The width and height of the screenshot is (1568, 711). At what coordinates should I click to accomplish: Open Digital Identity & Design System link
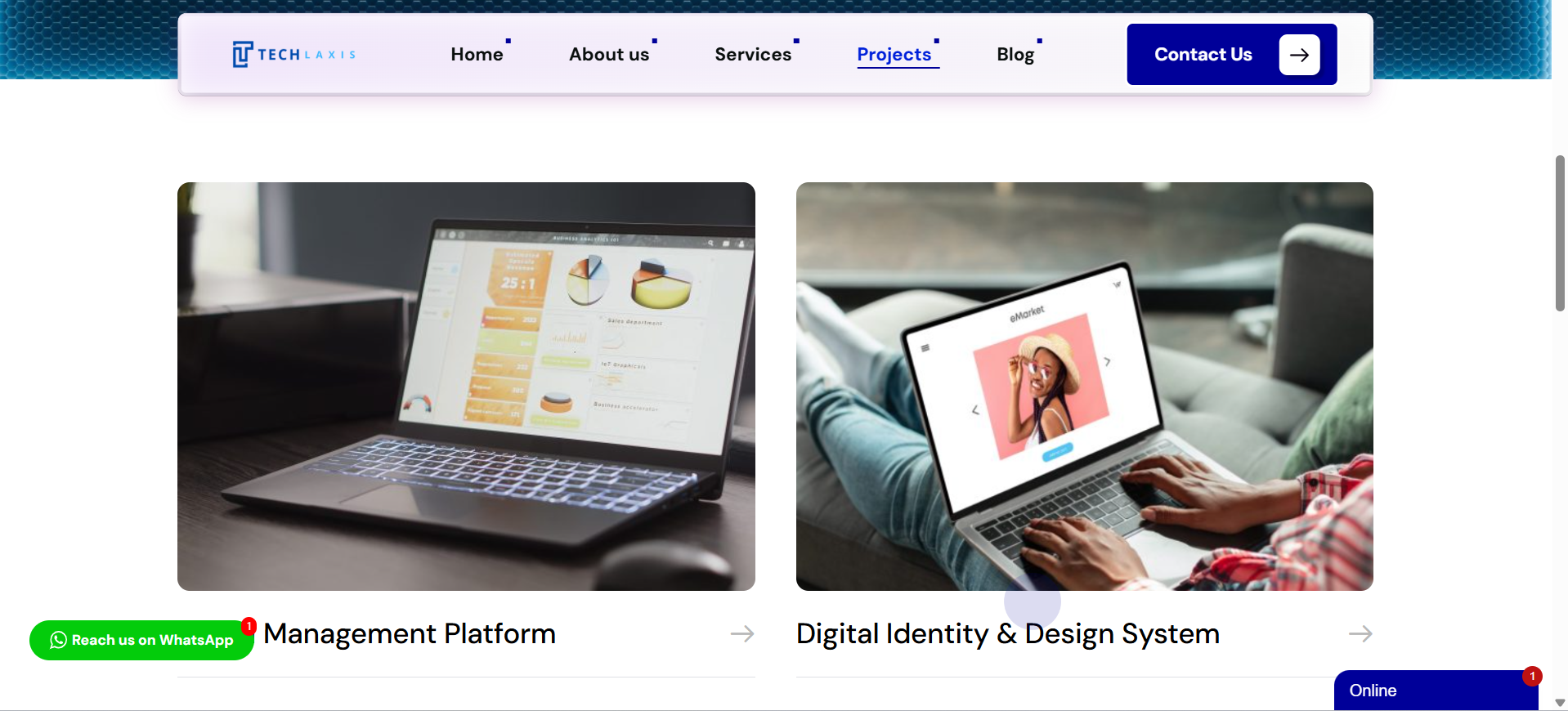(x=1008, y=633)
